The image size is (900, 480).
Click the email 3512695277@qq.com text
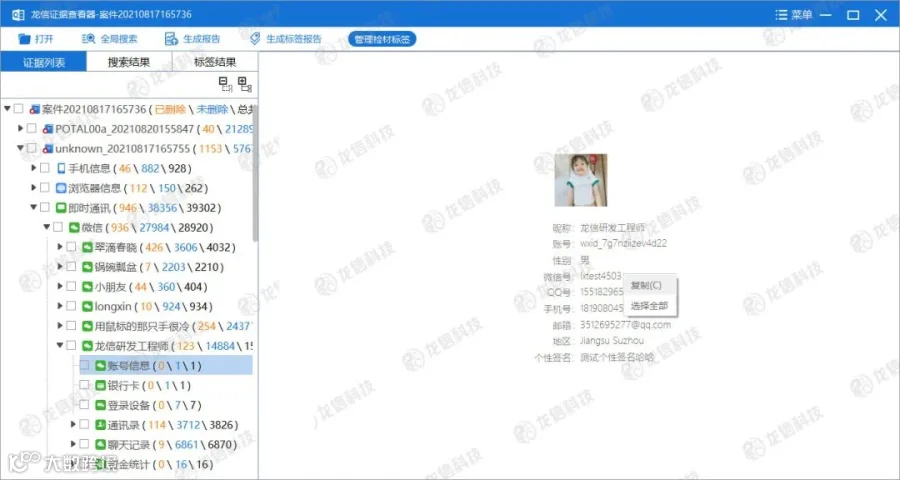pos(626,325)
